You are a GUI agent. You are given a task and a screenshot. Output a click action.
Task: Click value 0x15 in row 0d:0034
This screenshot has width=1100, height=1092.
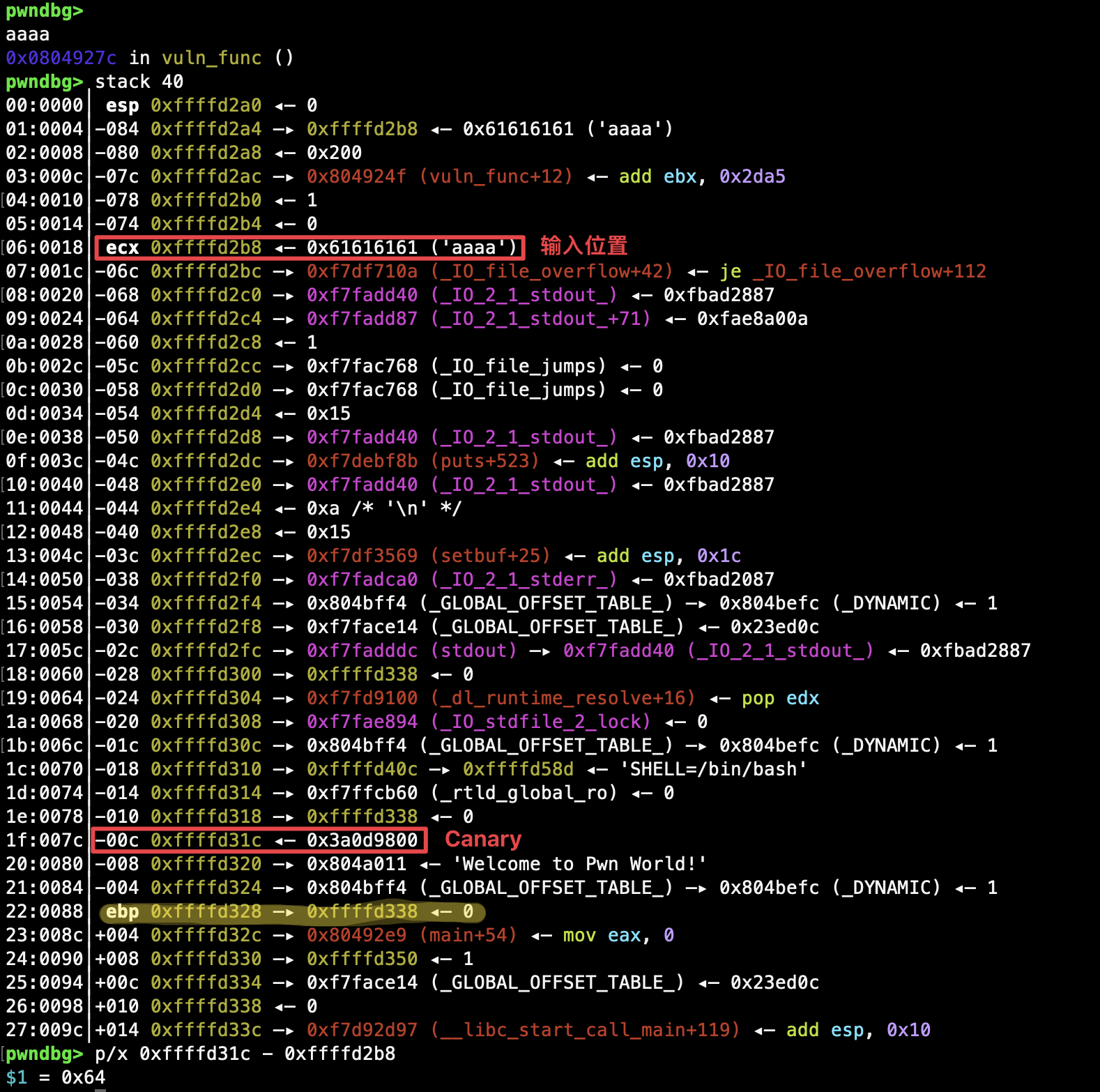329,414
